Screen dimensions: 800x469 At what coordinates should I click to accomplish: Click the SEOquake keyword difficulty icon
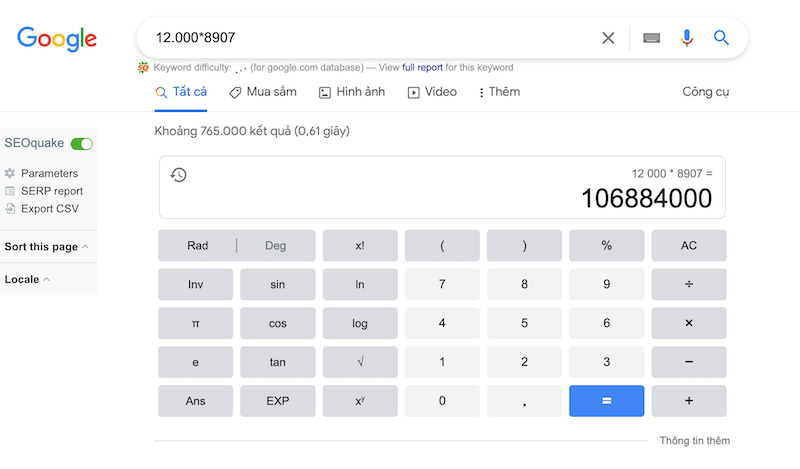143,67
